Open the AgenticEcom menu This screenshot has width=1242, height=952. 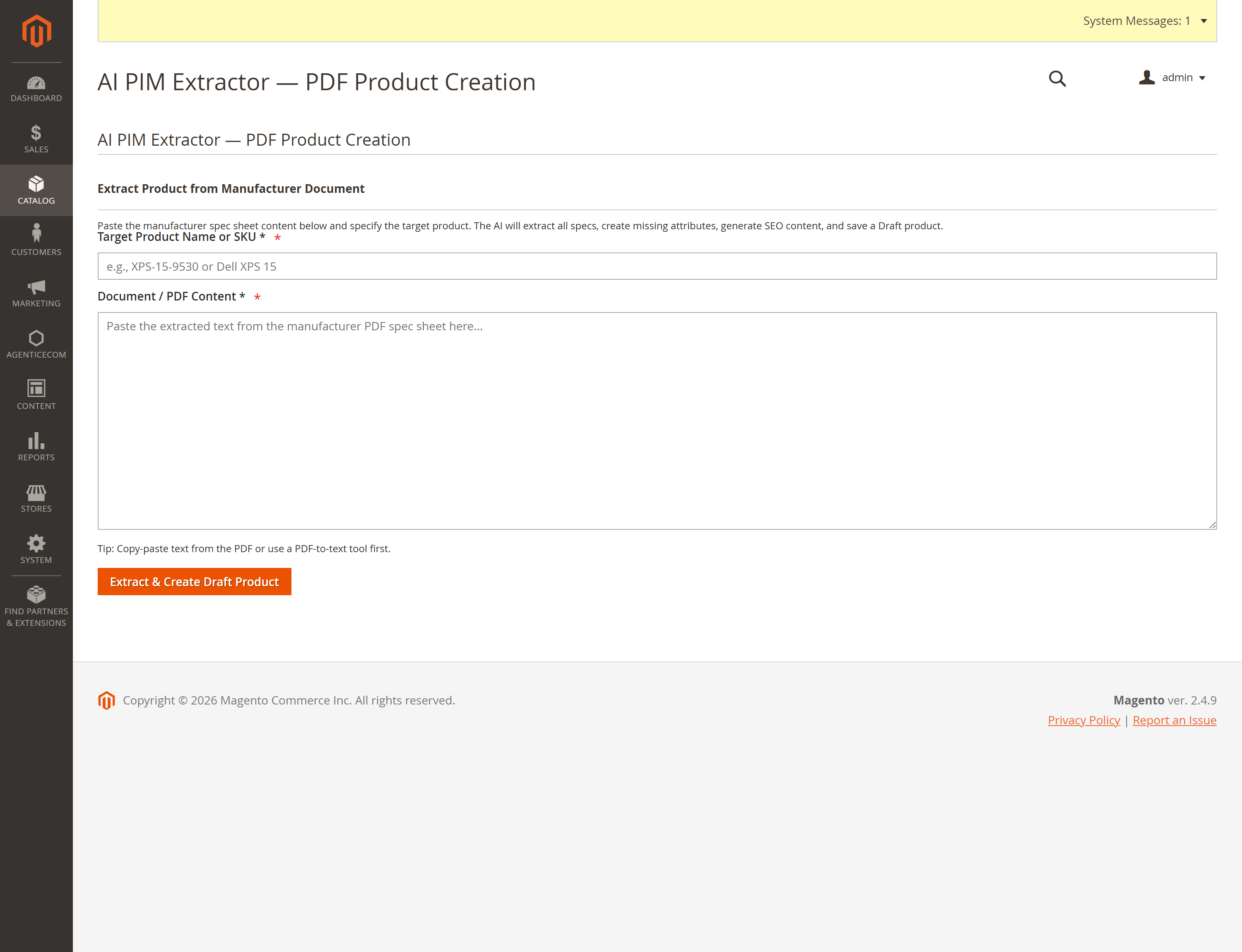coord(36,344)
